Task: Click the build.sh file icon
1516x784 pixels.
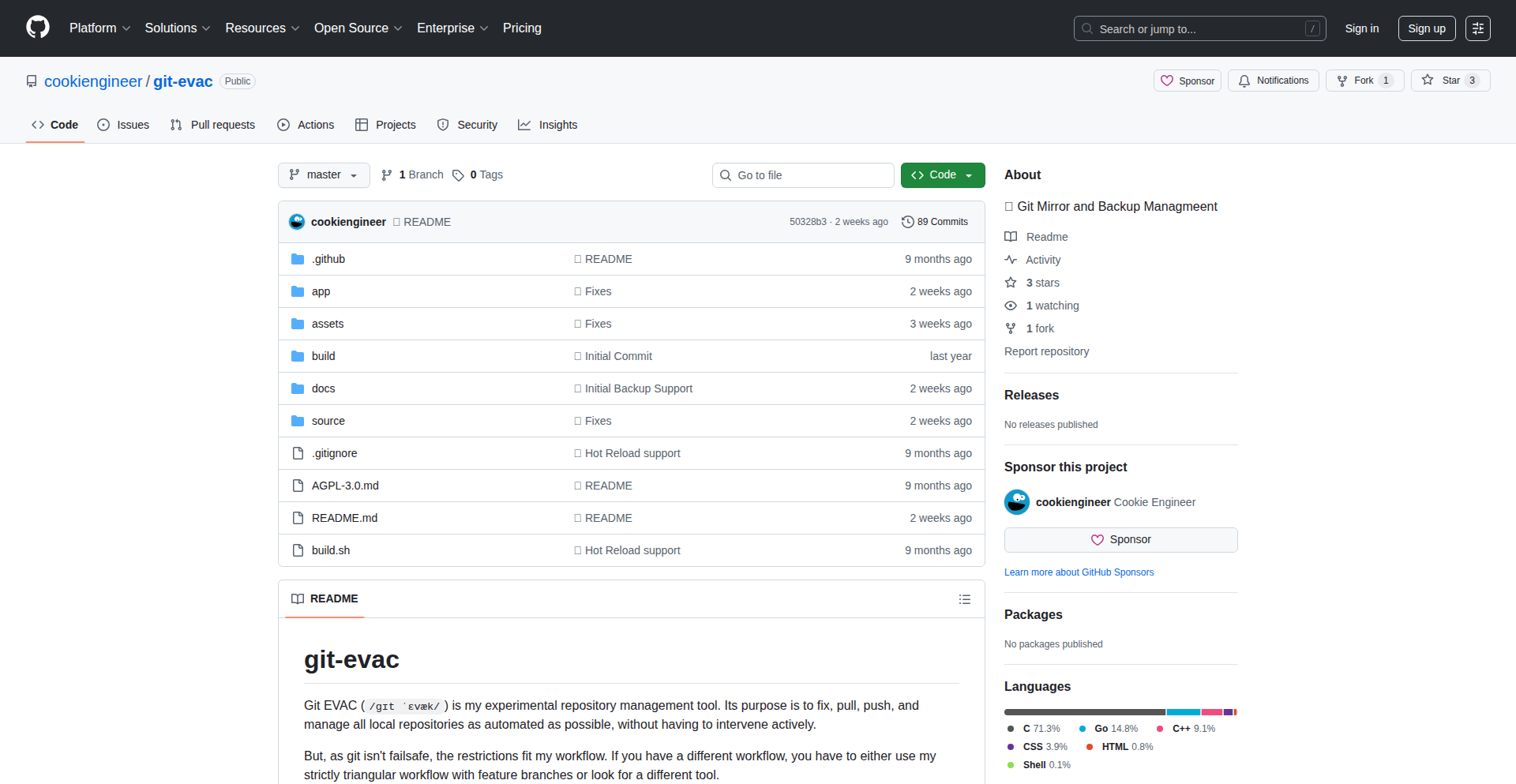Action: pos(298,550)
